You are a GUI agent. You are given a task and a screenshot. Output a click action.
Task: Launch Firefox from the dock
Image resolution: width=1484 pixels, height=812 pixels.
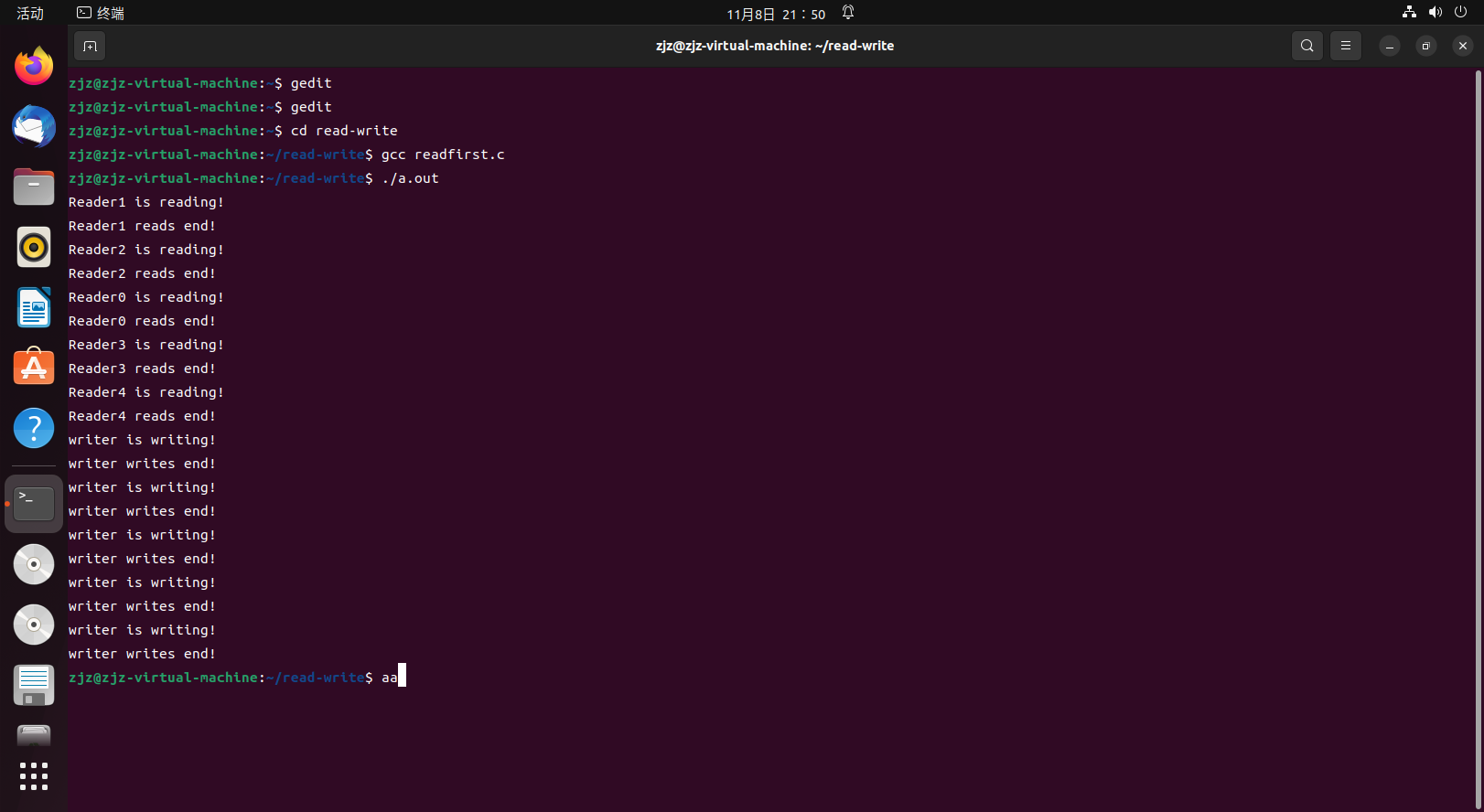34,66
